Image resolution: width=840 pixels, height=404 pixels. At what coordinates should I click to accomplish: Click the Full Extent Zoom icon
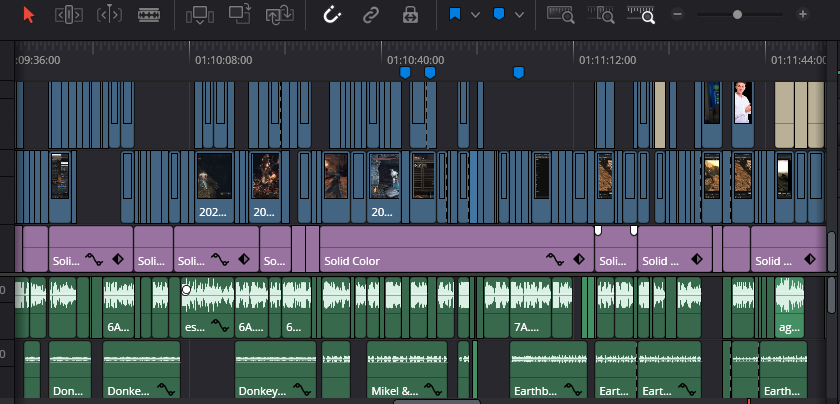[x=560, y=14]
